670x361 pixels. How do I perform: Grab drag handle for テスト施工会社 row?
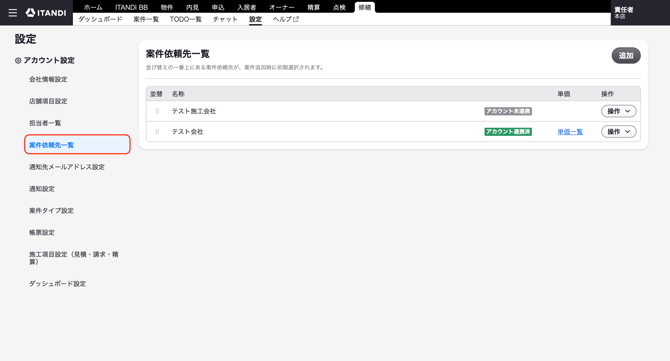pos(157,111)
